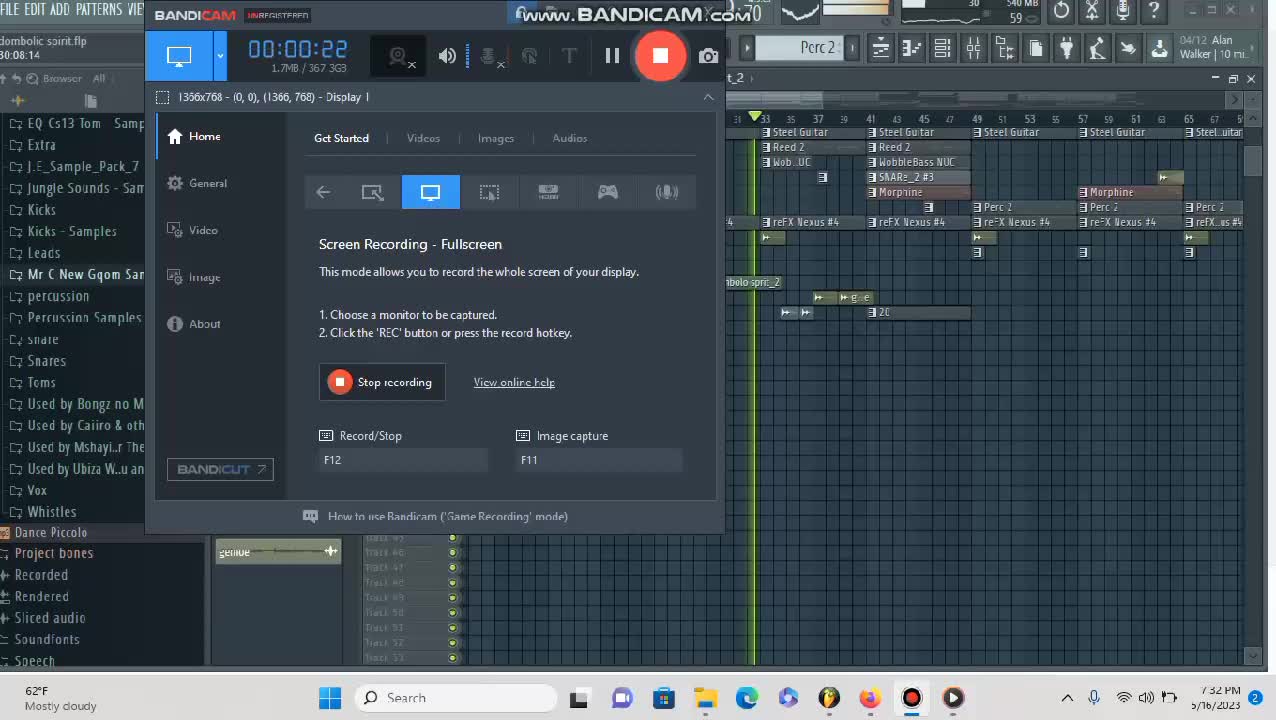Collapse the Bandicam panel with chevron

[x=708, y=97]
